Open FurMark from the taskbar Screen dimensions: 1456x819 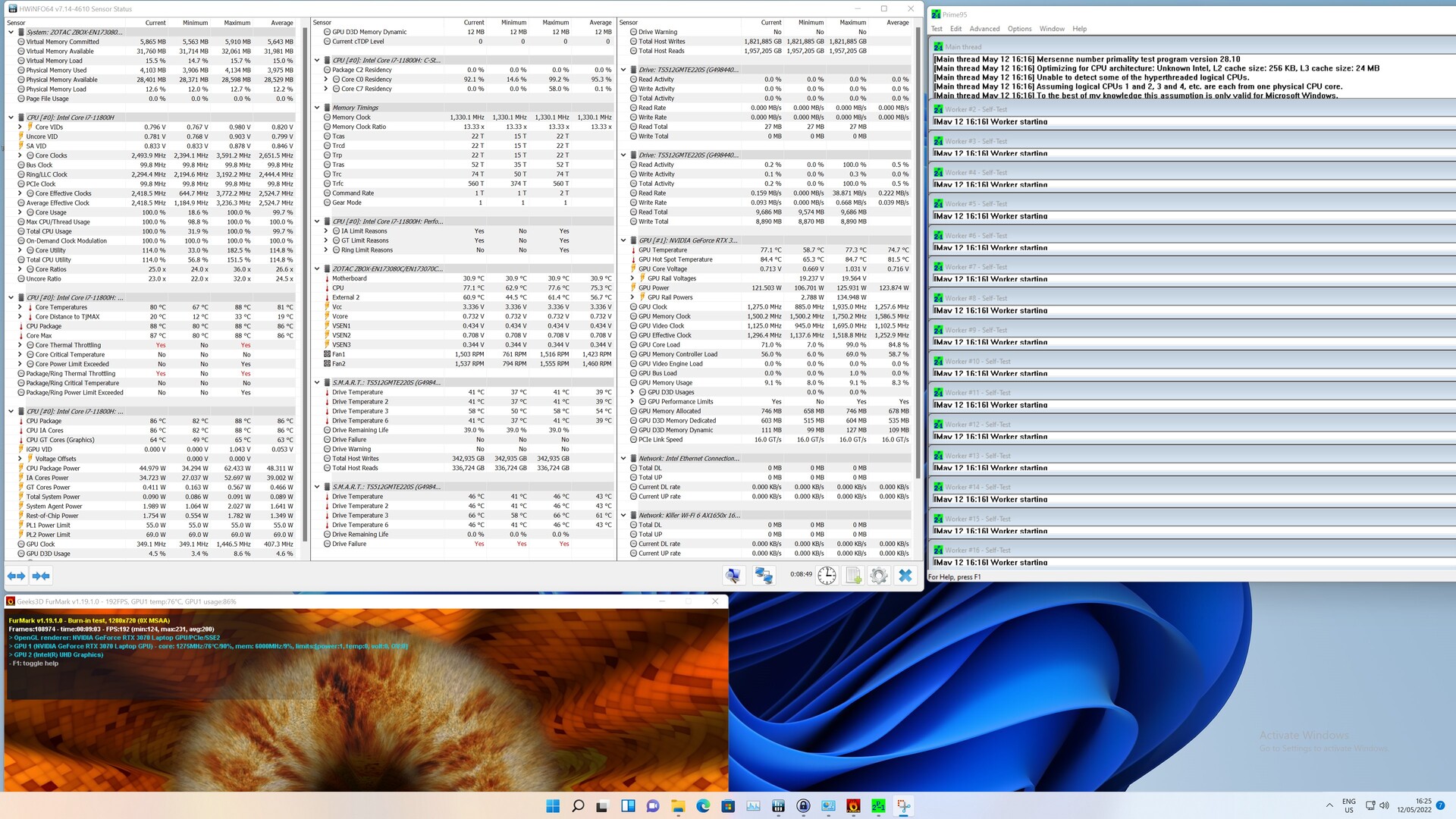coord(853,806)
